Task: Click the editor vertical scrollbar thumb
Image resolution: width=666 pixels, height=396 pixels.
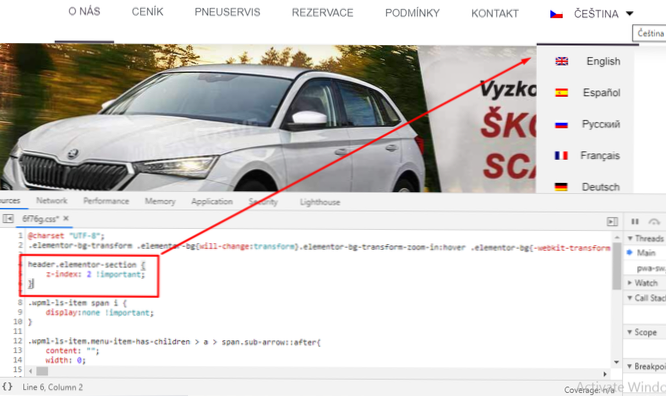Action: click(617, 266)
